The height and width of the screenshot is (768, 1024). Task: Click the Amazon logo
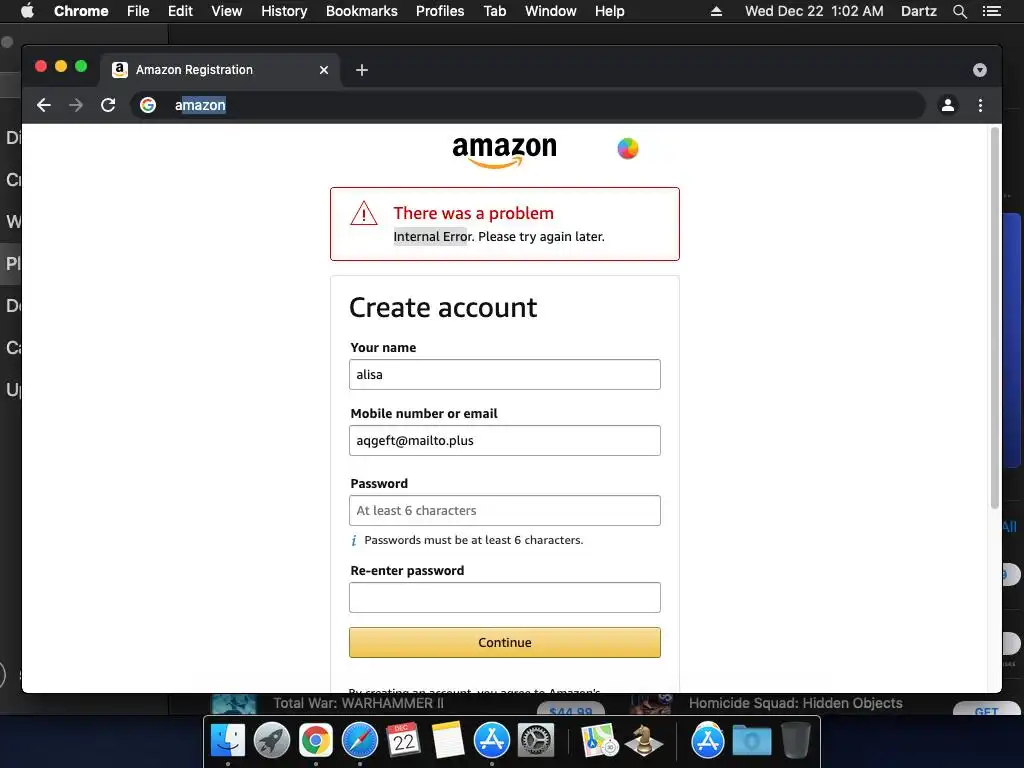pos(504,152)
